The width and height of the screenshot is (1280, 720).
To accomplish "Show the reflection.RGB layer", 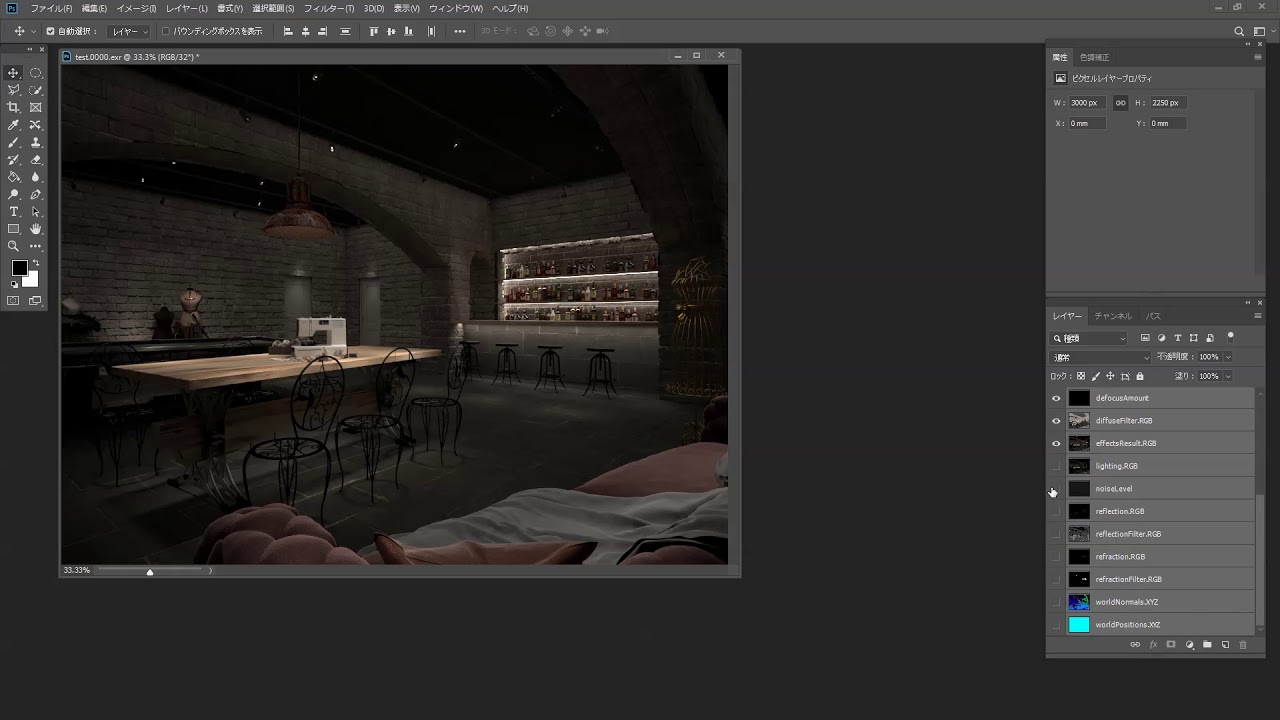I will [1056, 511].
